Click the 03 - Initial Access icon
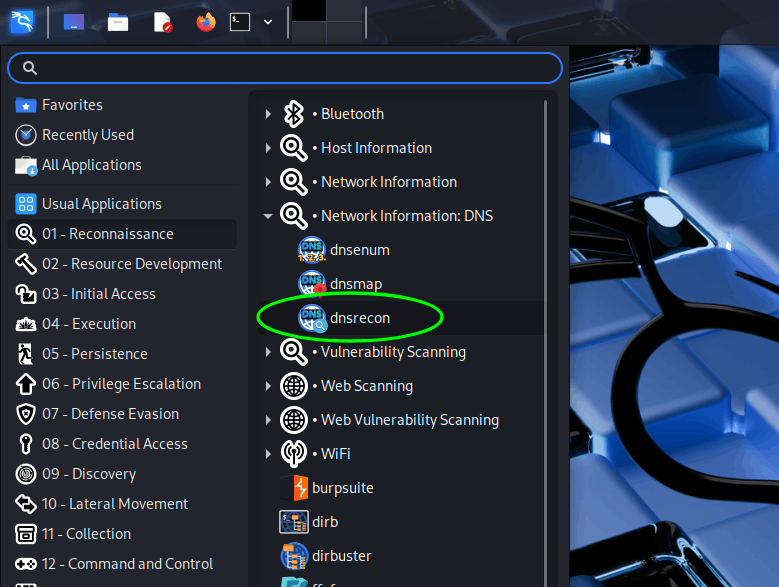The width and height of the screenshot is (779, 587). (x=26, y=294)
